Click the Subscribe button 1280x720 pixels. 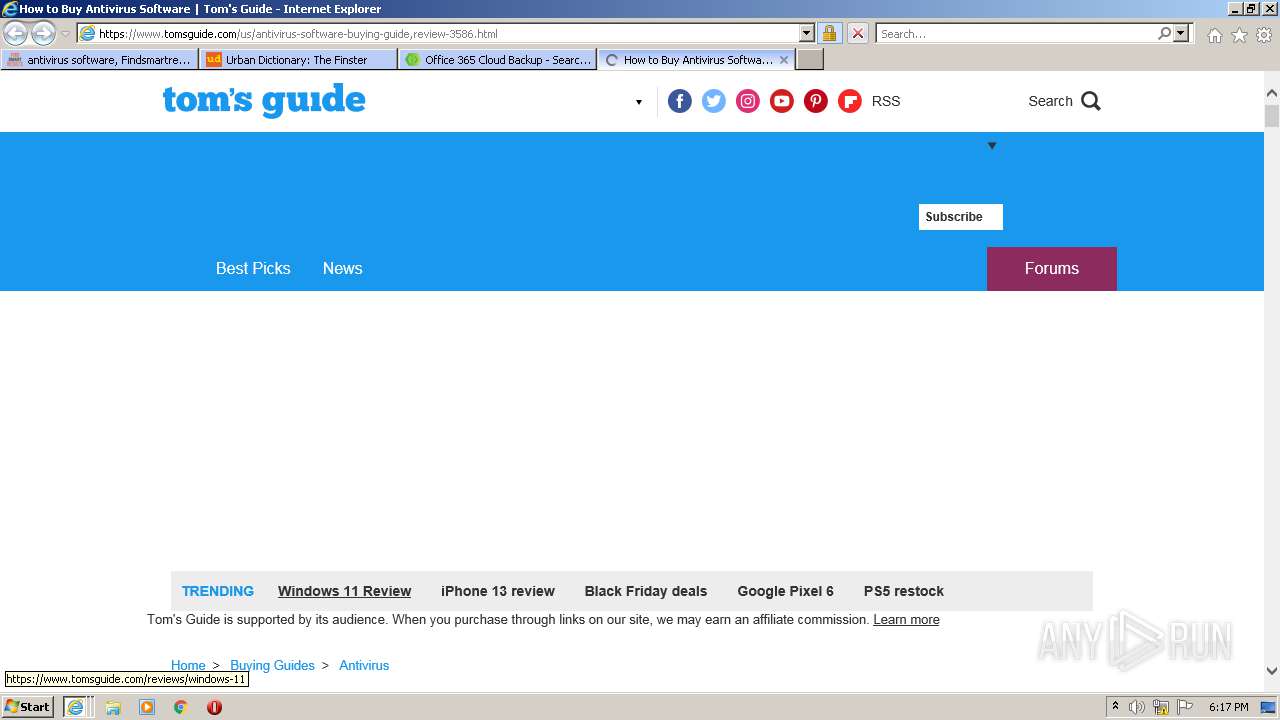pos(961,217)
